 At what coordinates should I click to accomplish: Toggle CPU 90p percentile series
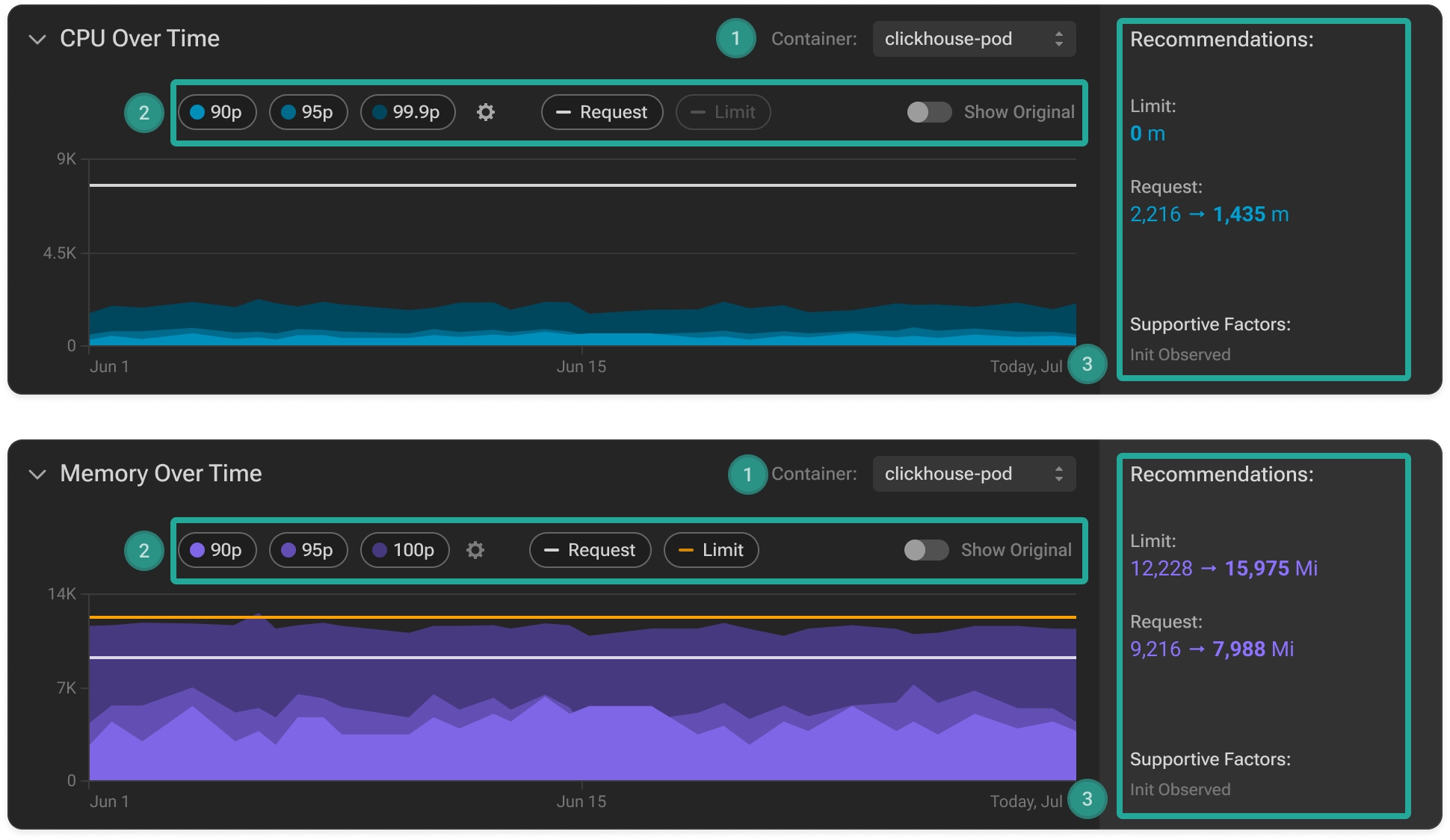point(217,112)
